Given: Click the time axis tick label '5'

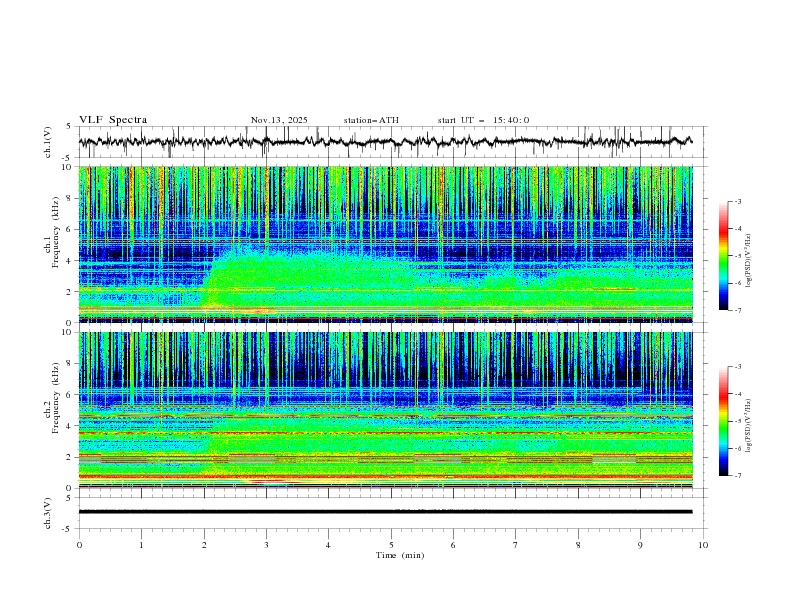Looking at the screenshot, I should (391, 545).
